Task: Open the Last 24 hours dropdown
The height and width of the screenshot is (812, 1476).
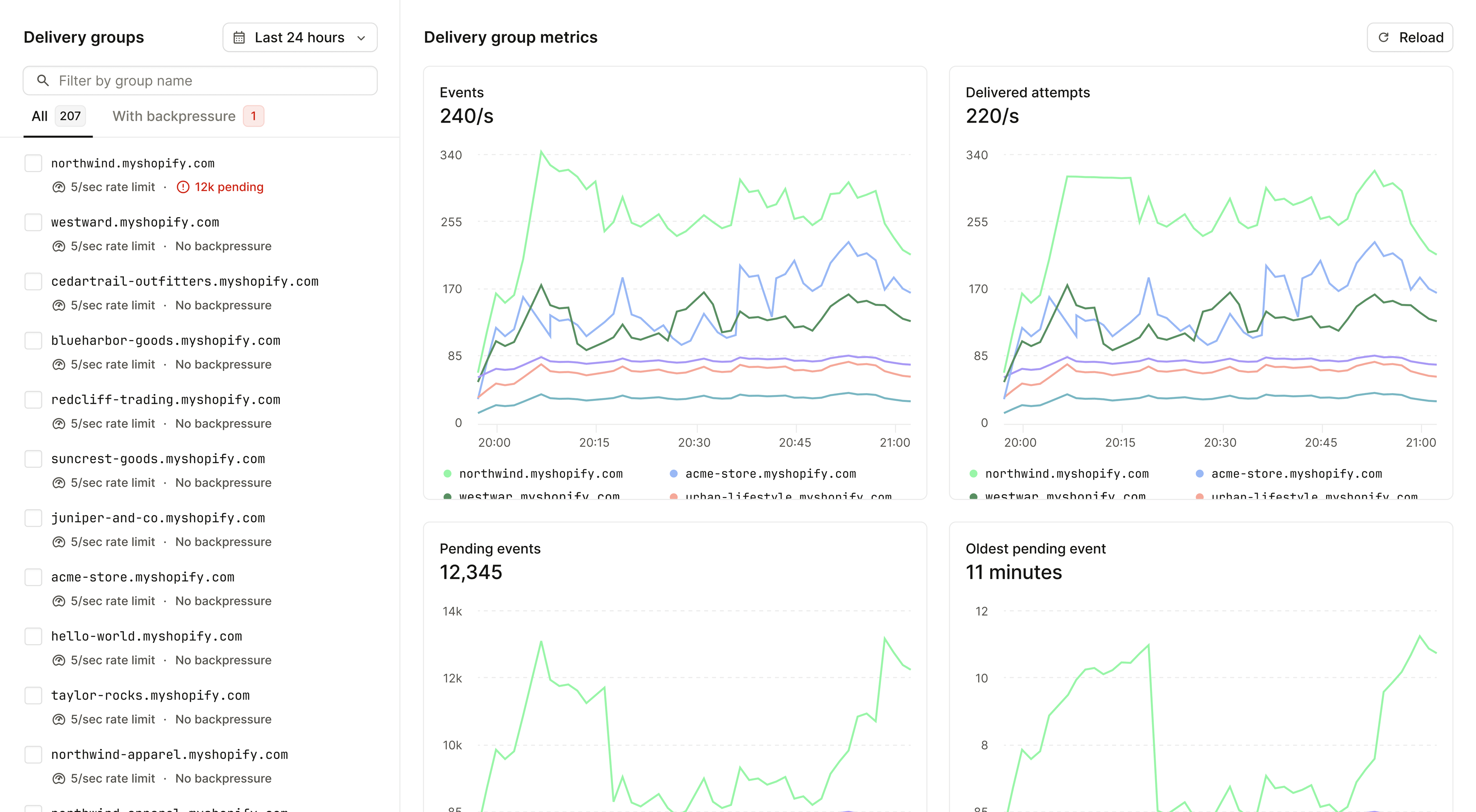Action: tap(300, 38)
